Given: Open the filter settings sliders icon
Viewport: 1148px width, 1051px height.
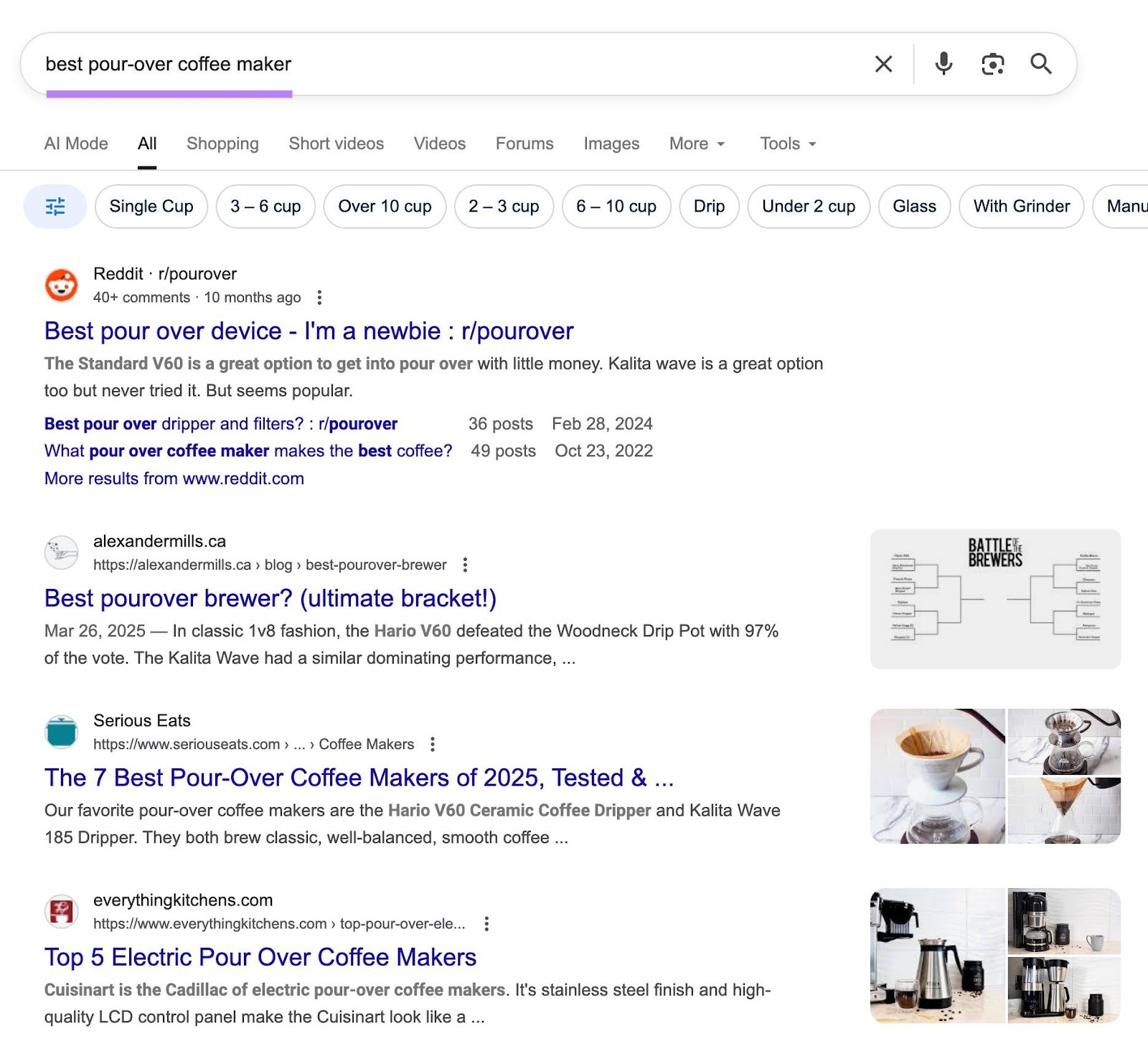Looking at the screenshot, I should pyautogui.click(x=55, y=207).
